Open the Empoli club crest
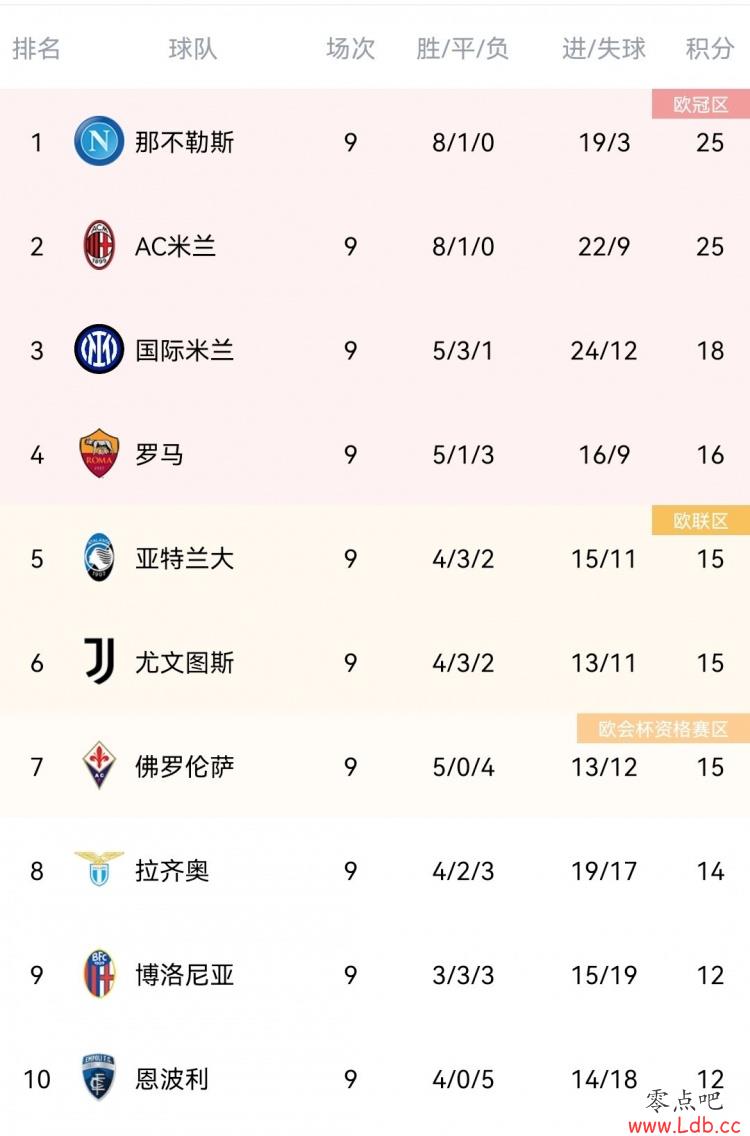 pos(99,1077)
